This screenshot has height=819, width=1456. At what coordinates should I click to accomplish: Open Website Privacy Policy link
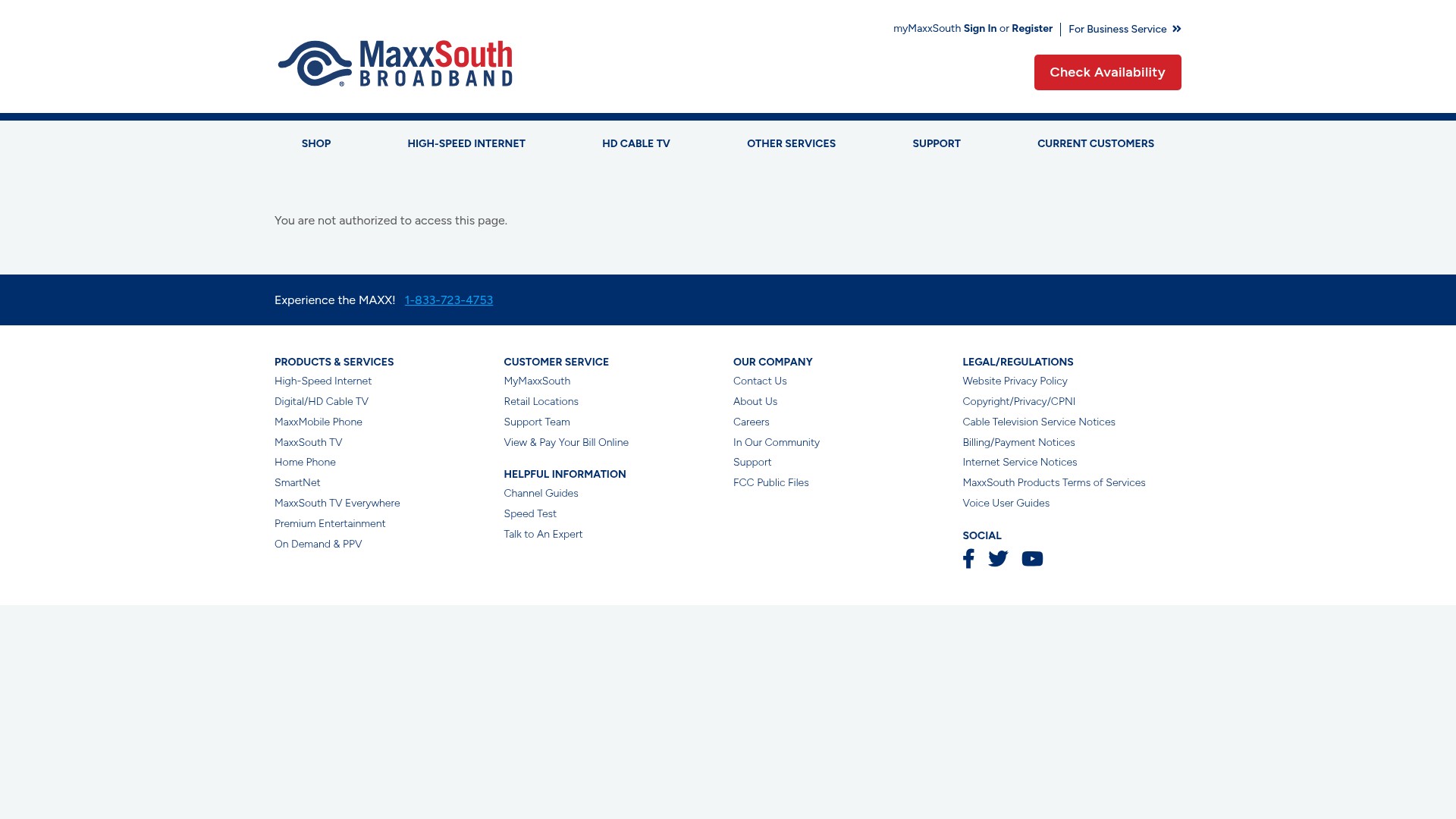pyautogui.click(x=1015, y=381)
